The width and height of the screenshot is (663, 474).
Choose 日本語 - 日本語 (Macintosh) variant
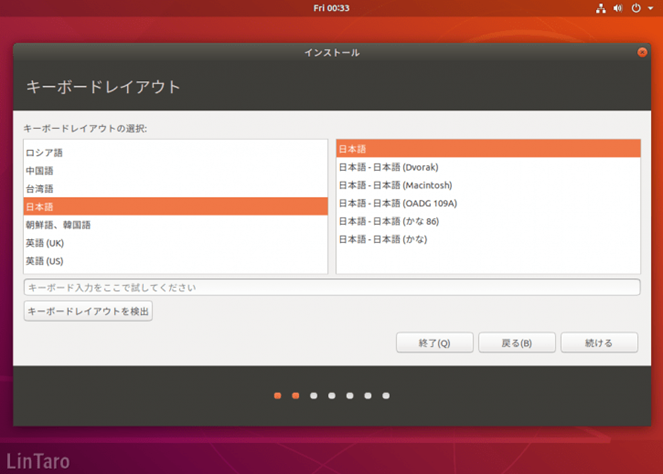pos(488,185)
